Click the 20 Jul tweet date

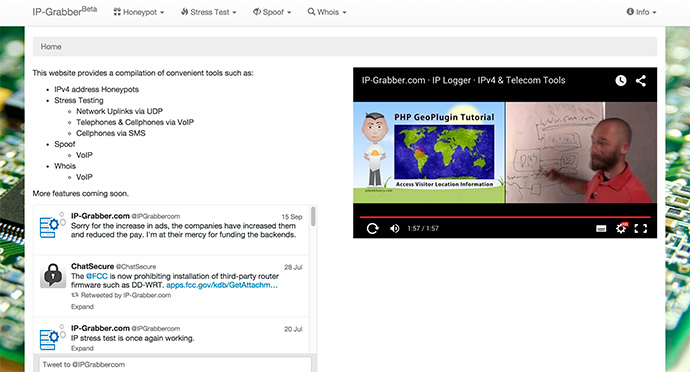293,329
